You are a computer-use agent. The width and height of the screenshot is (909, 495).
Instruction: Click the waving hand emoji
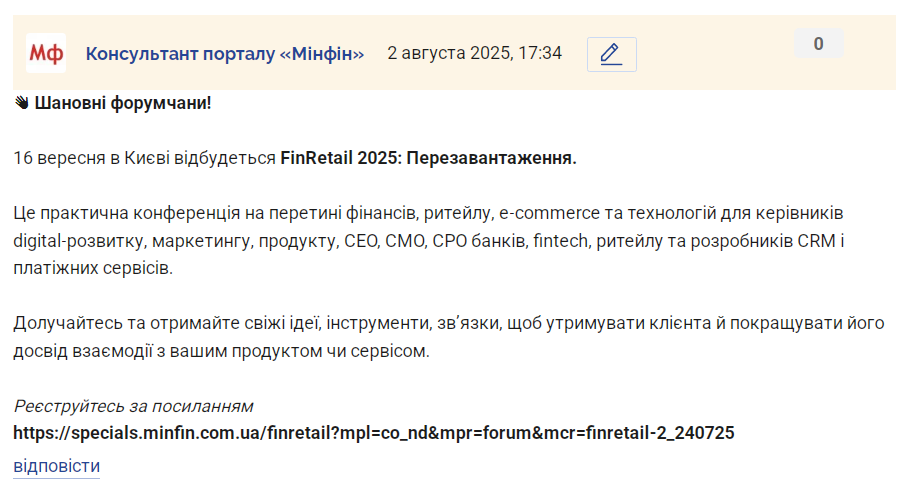(x=22, y=103)
